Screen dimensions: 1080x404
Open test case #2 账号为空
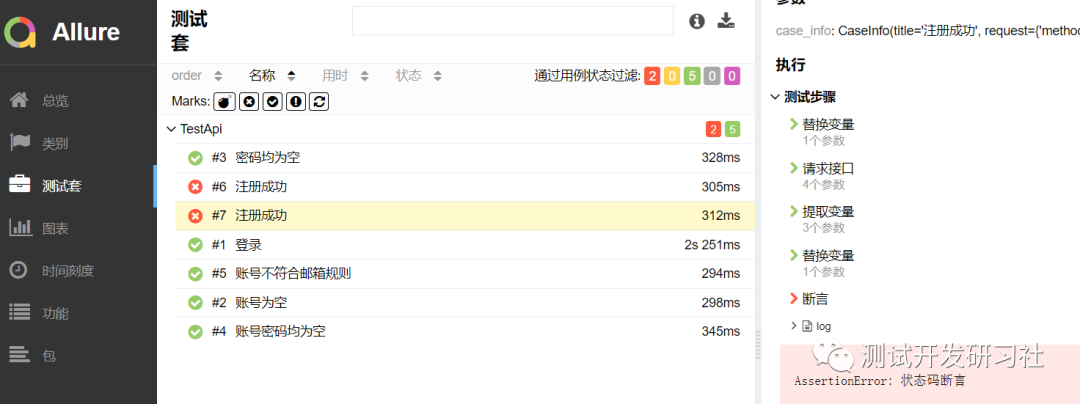(x=465, y=303)
